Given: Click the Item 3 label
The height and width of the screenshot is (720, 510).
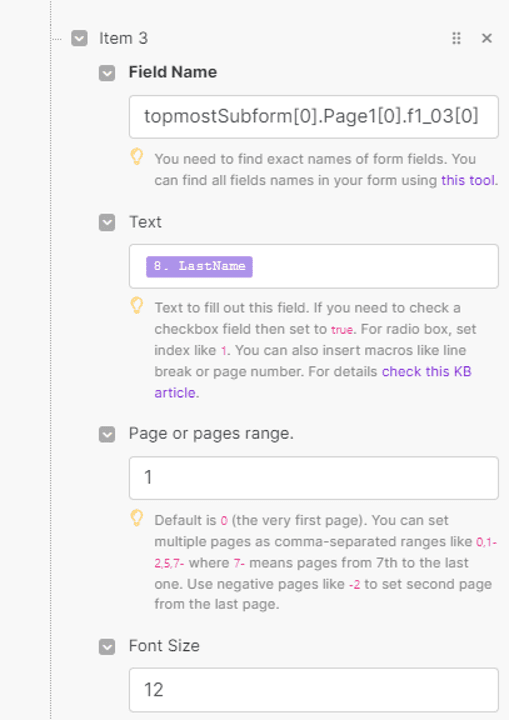Looking at the screenshot, I should tap(123, 38).
